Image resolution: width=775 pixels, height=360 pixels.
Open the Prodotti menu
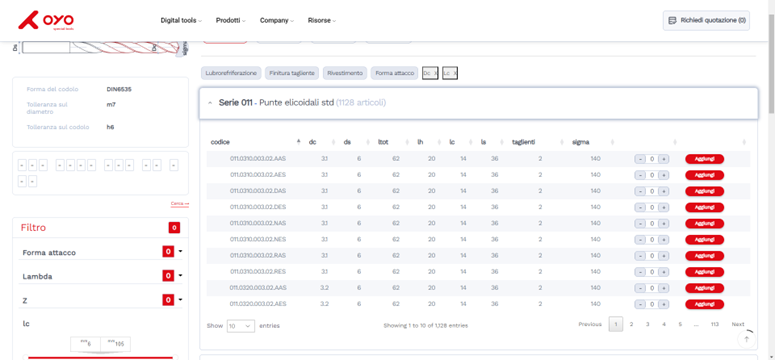pos(230,21)
